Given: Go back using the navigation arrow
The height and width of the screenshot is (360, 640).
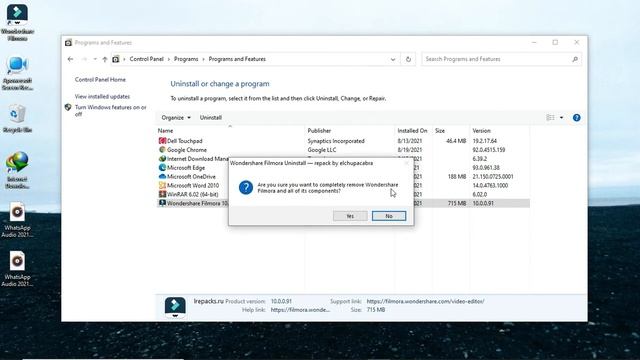Looking at the screenshot, I should (70, 59).
